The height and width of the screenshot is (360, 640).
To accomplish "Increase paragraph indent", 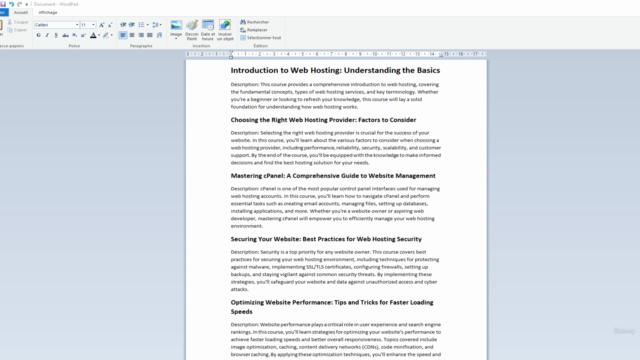I will coord(132,25).
